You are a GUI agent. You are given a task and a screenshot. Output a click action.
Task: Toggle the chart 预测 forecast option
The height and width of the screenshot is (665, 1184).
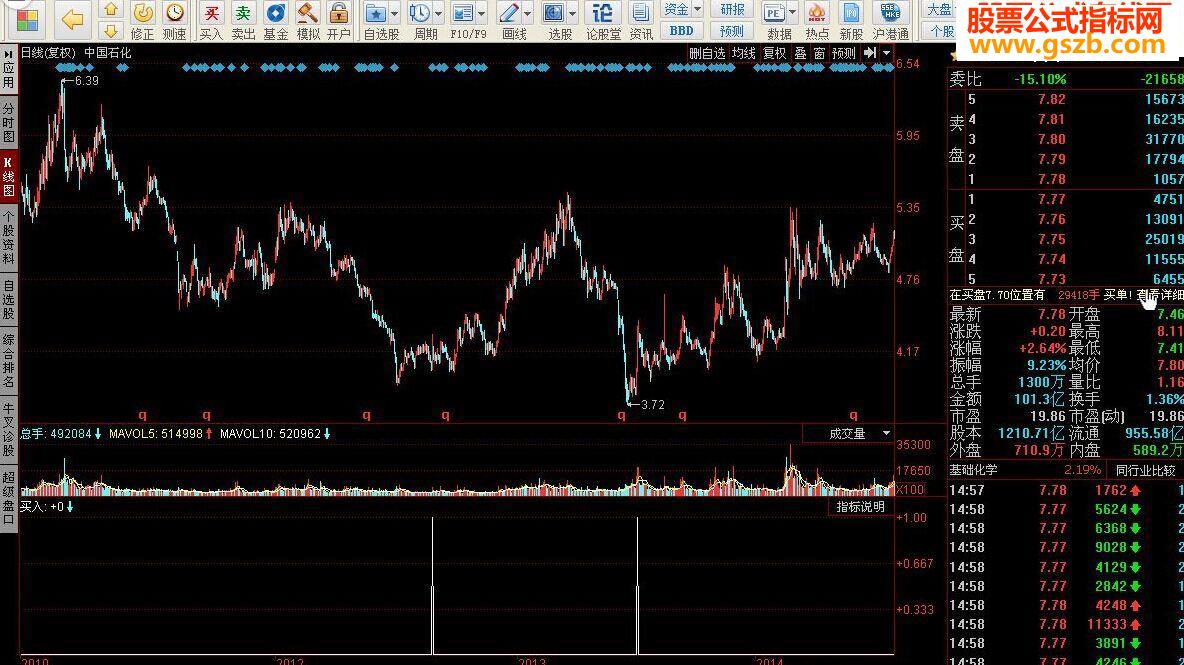843,53
